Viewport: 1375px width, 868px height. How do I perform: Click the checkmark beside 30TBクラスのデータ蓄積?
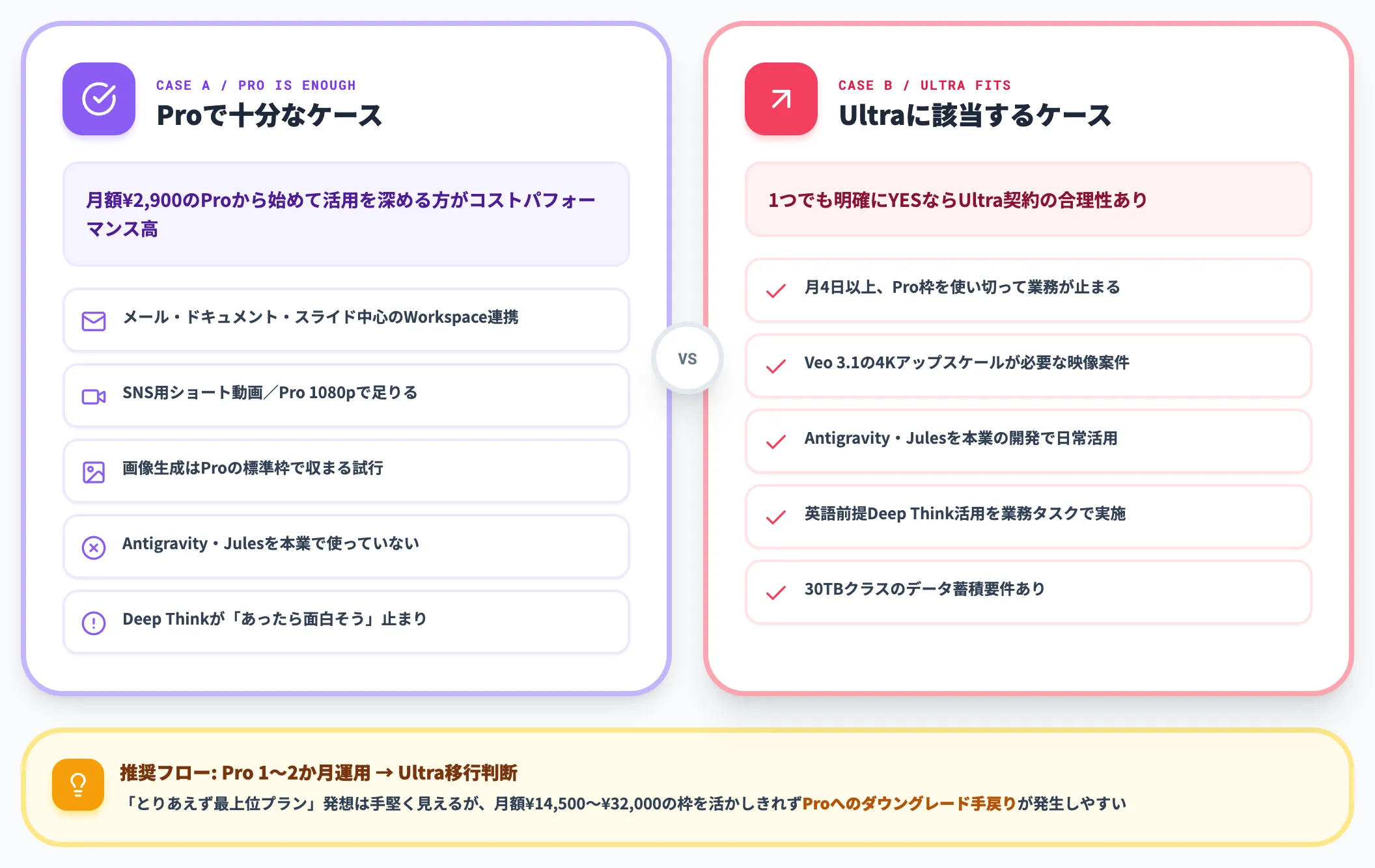click(x=776, y=592)
